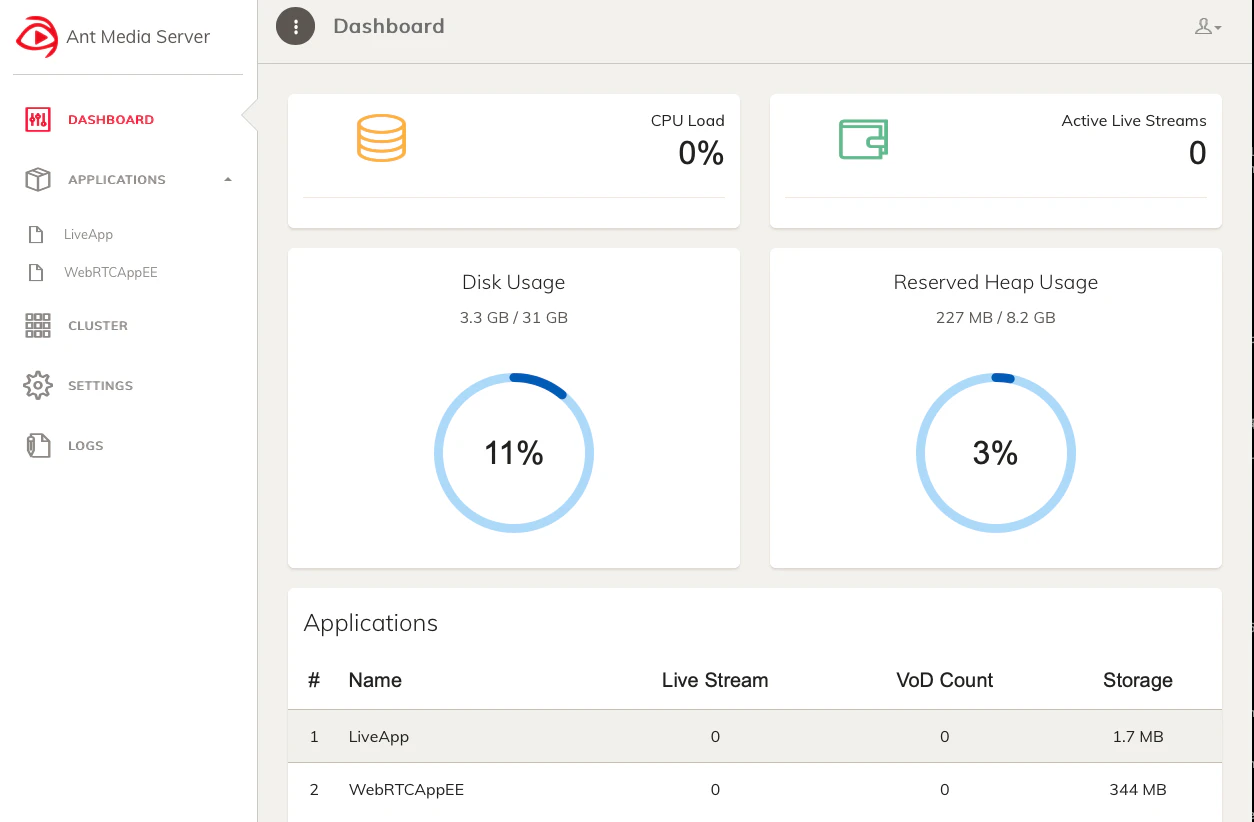
Task: Click the 3.3 GB / 31 GB text
Action: tap(514, 318)
